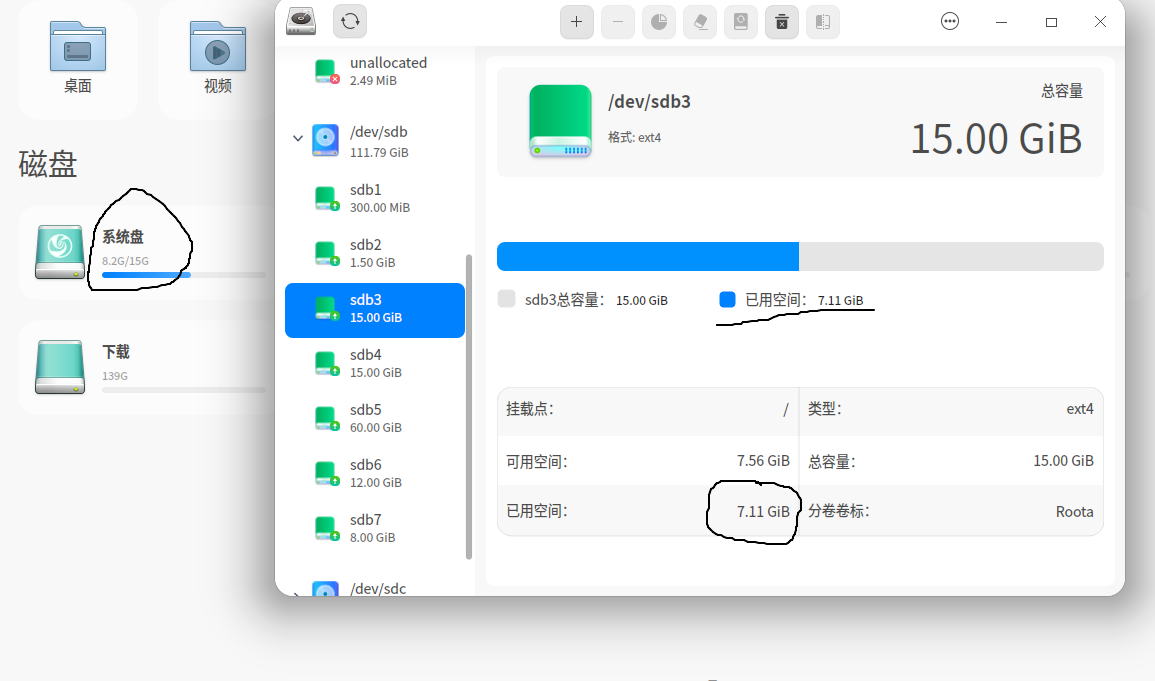Viewport: 1155px width, 681px height.
Task: Select the /dev/sdb 111.79 GiB disk
Action: [375, 141]
